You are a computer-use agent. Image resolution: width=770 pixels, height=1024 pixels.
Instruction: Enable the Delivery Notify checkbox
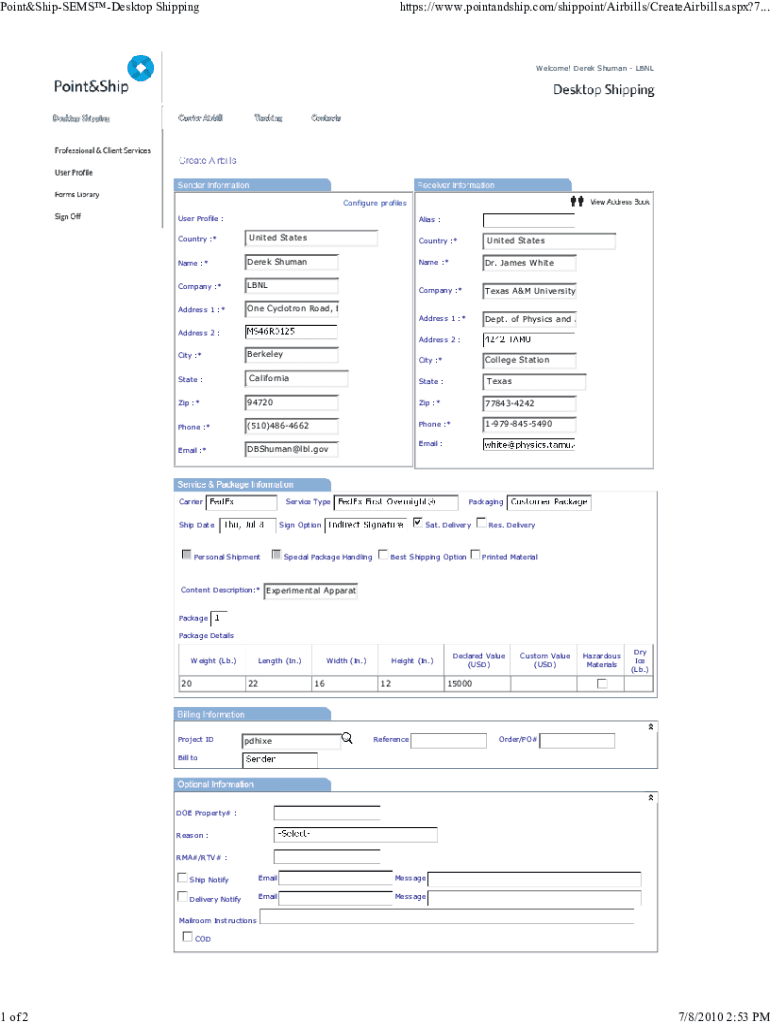[x=182, y=897]
